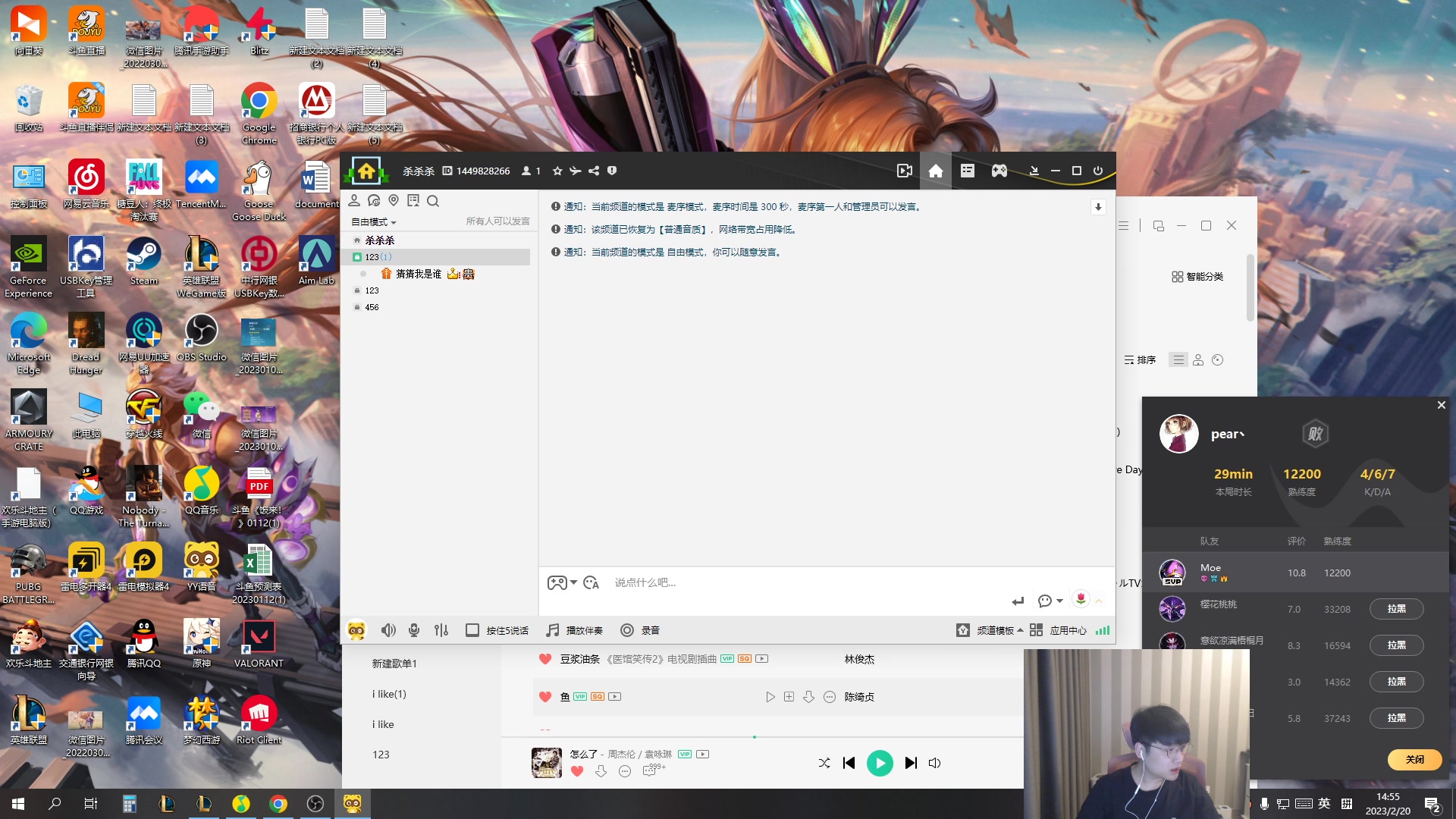Open comments 999+ for current song
The width and height of the screenshot is (1456, 819).
[x=653, y=770]
